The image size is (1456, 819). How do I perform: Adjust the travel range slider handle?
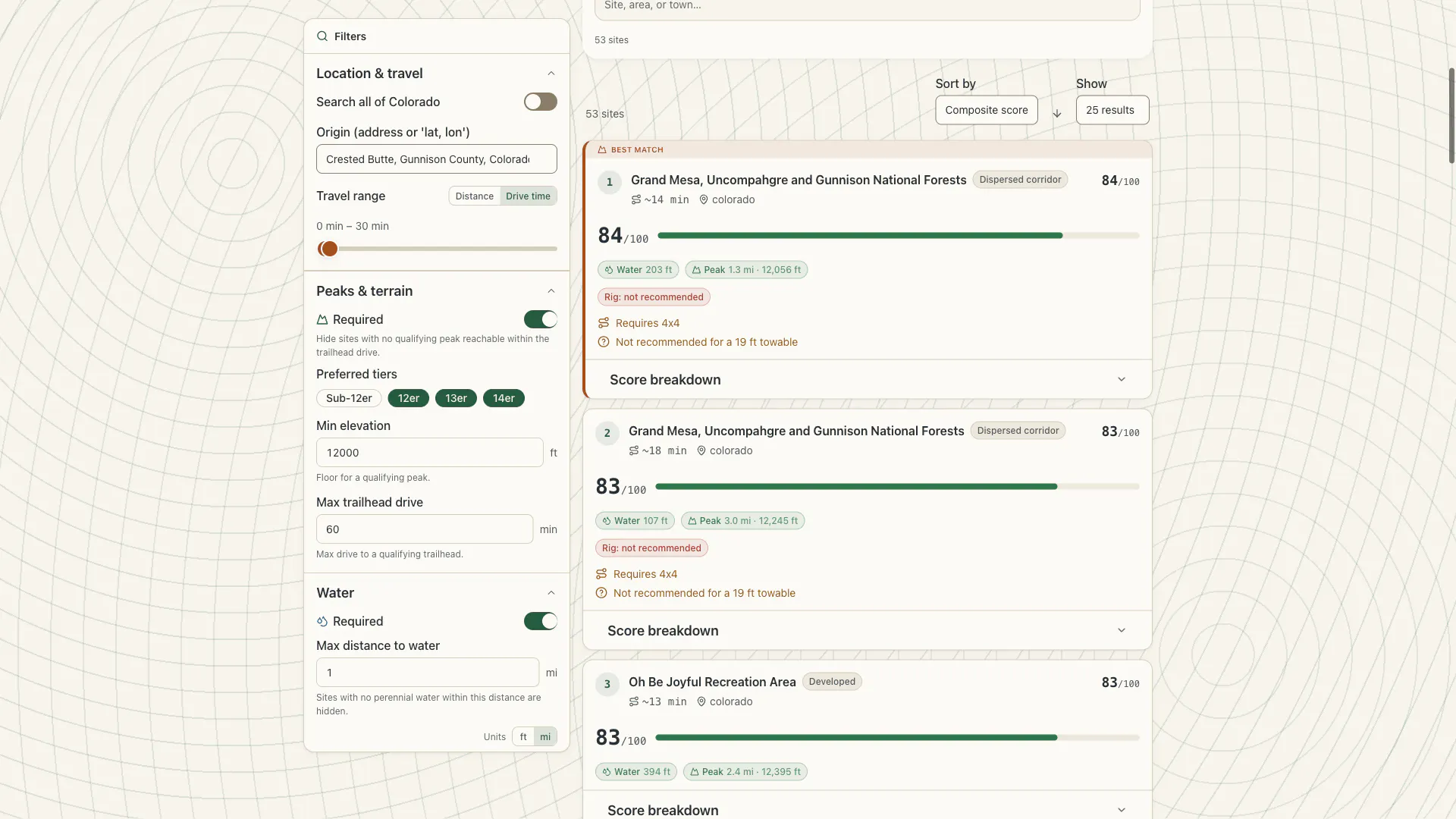(x=329, y=249)
